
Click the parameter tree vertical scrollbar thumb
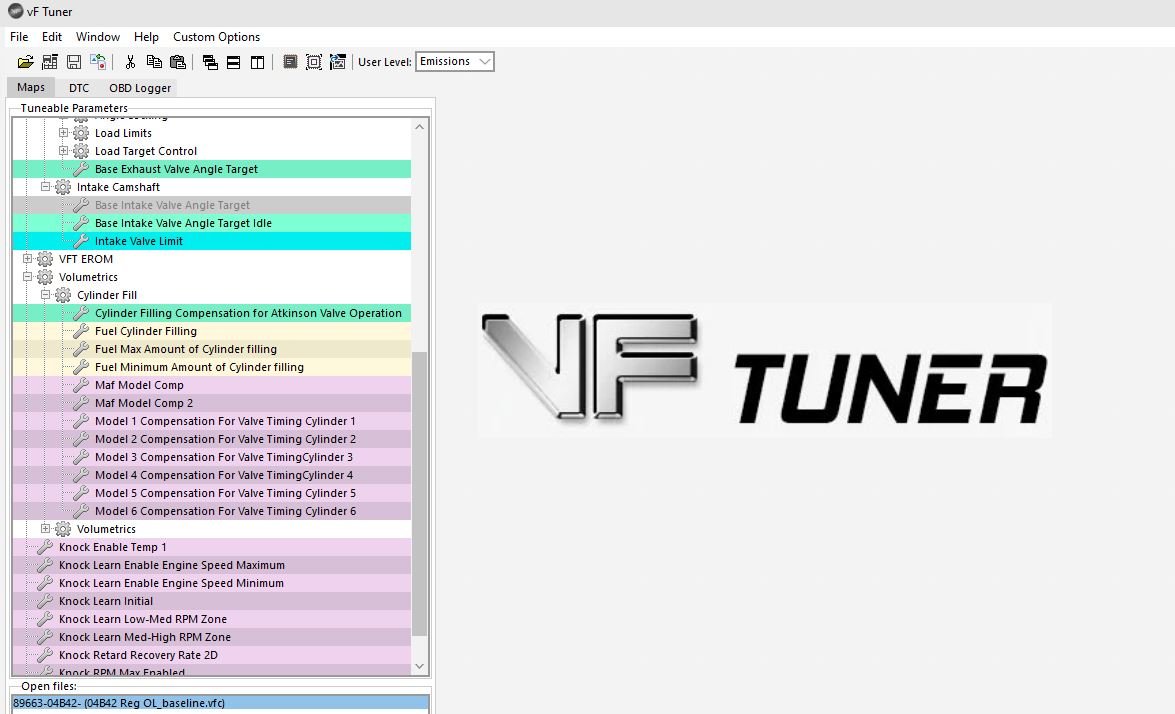click(420, 494)
